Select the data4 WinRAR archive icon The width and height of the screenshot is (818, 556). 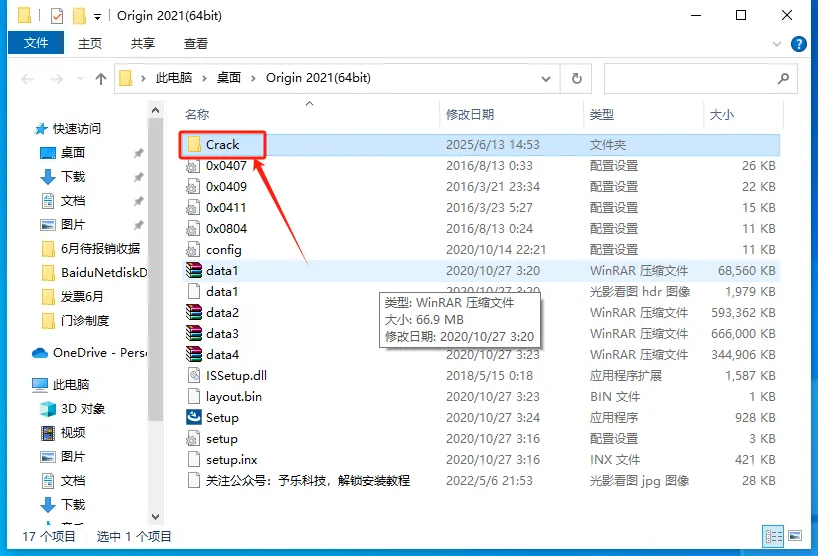click(194, 355)
